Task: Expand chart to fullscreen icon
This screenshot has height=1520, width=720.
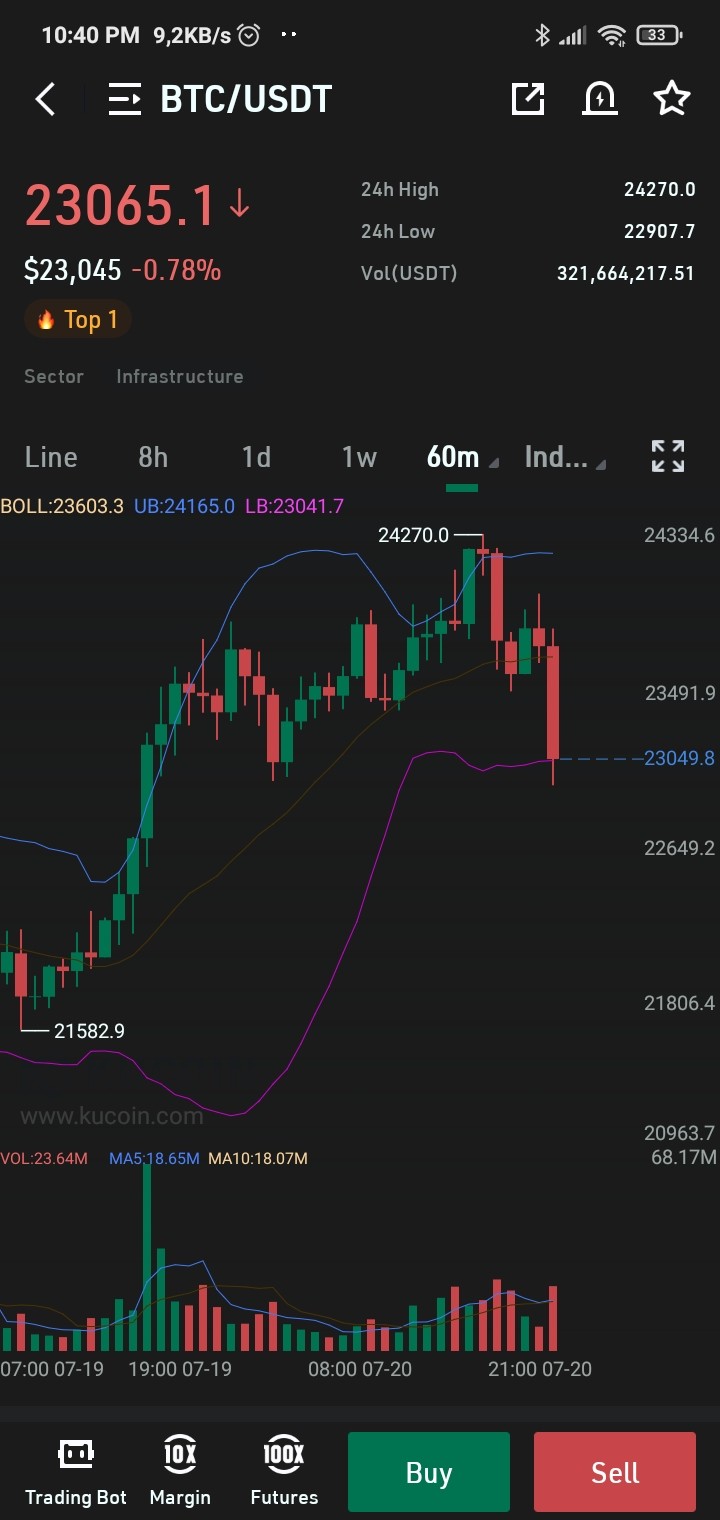Action: click(668, 456)
